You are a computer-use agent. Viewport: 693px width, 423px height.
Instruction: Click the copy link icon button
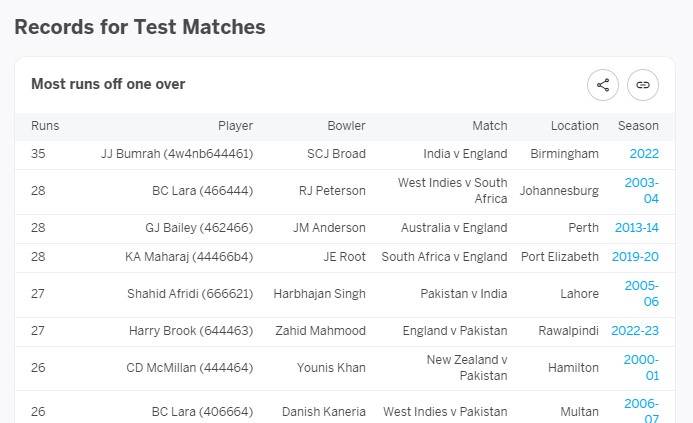(x=643, y=85)
